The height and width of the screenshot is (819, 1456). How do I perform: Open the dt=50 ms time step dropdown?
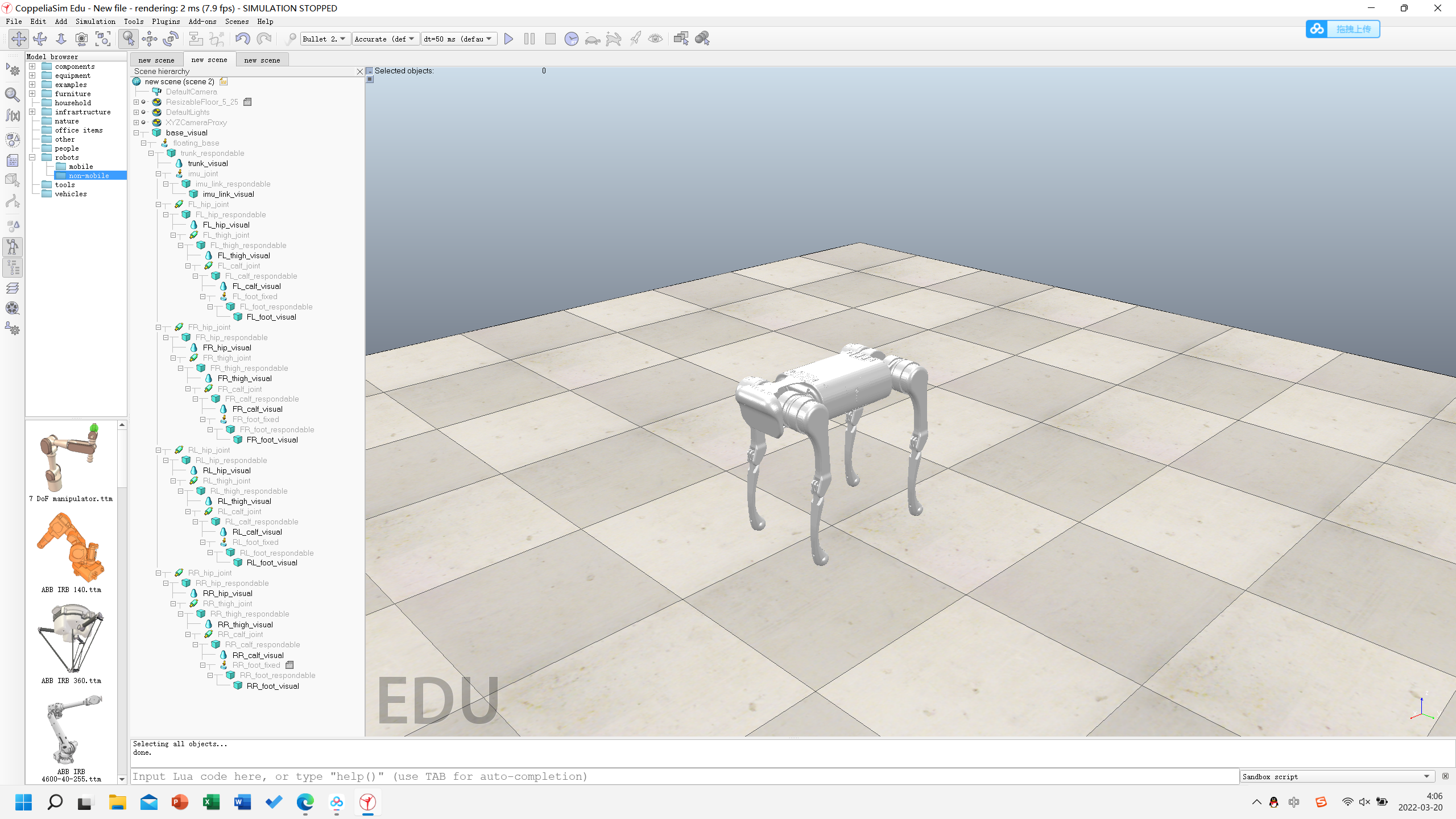[x=458, y=39]
